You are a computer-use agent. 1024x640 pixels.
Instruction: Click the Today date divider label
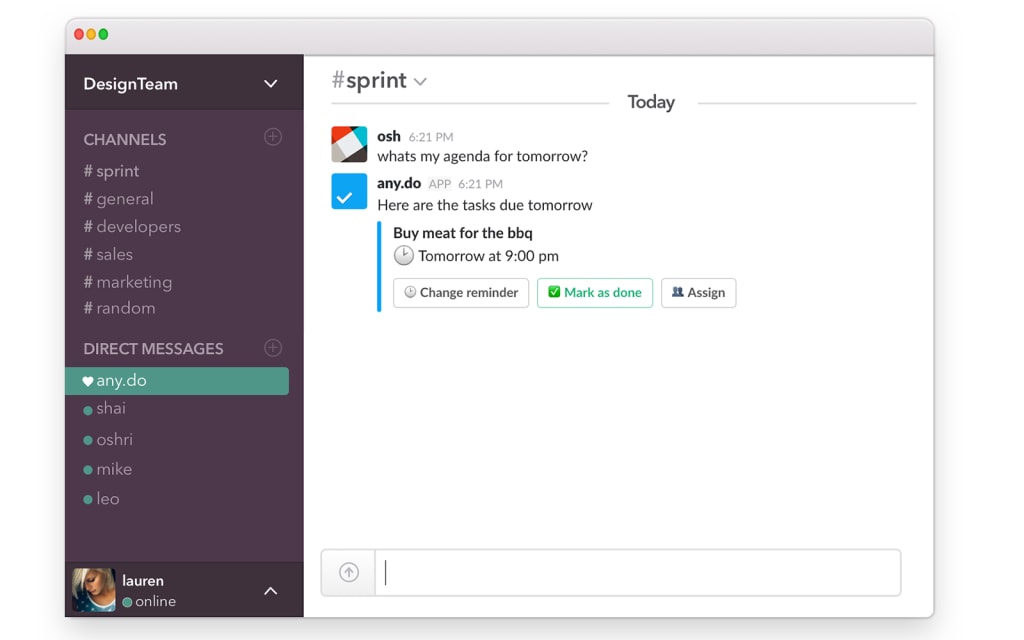(x=651, y=102)
